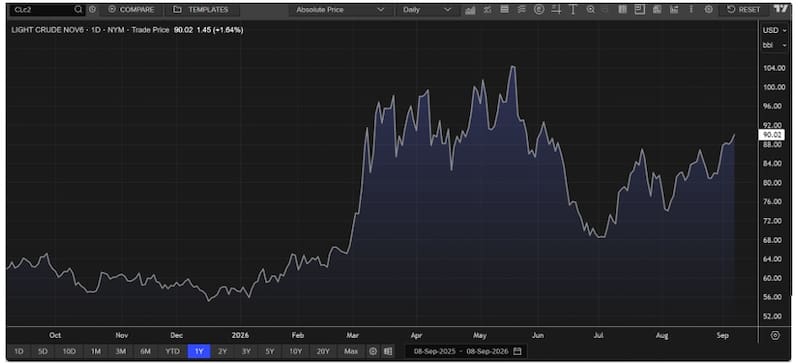Click the circular event marker icon
The height and width of the screenshot is (364, 800).
pos(539,10)
